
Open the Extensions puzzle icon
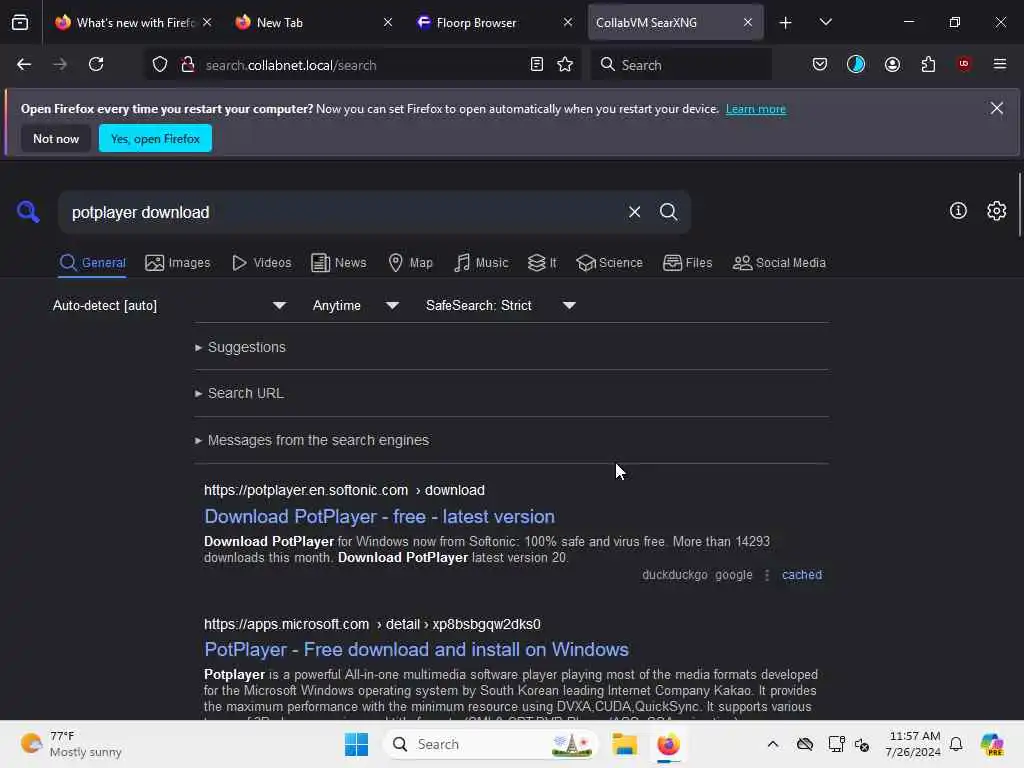(928, 65)
